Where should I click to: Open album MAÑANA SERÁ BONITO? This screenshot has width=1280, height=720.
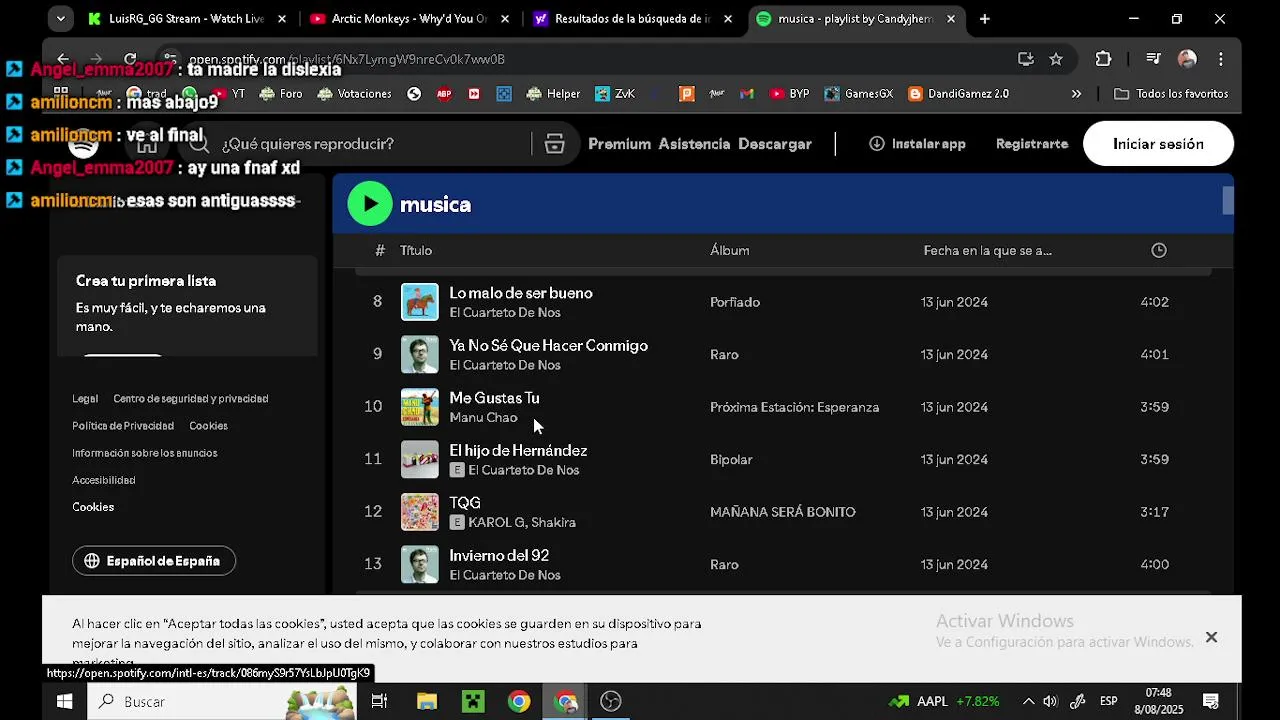point(783,512)
